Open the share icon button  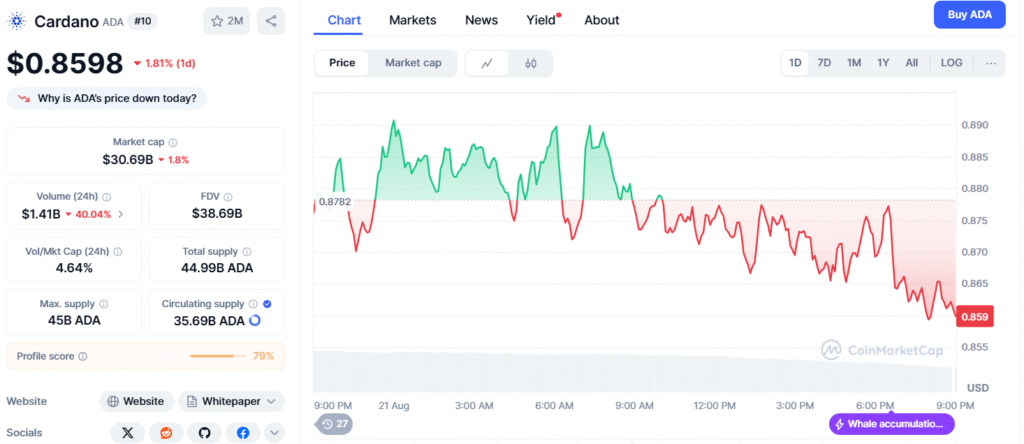pyautogui.click(x=270, y=21)
